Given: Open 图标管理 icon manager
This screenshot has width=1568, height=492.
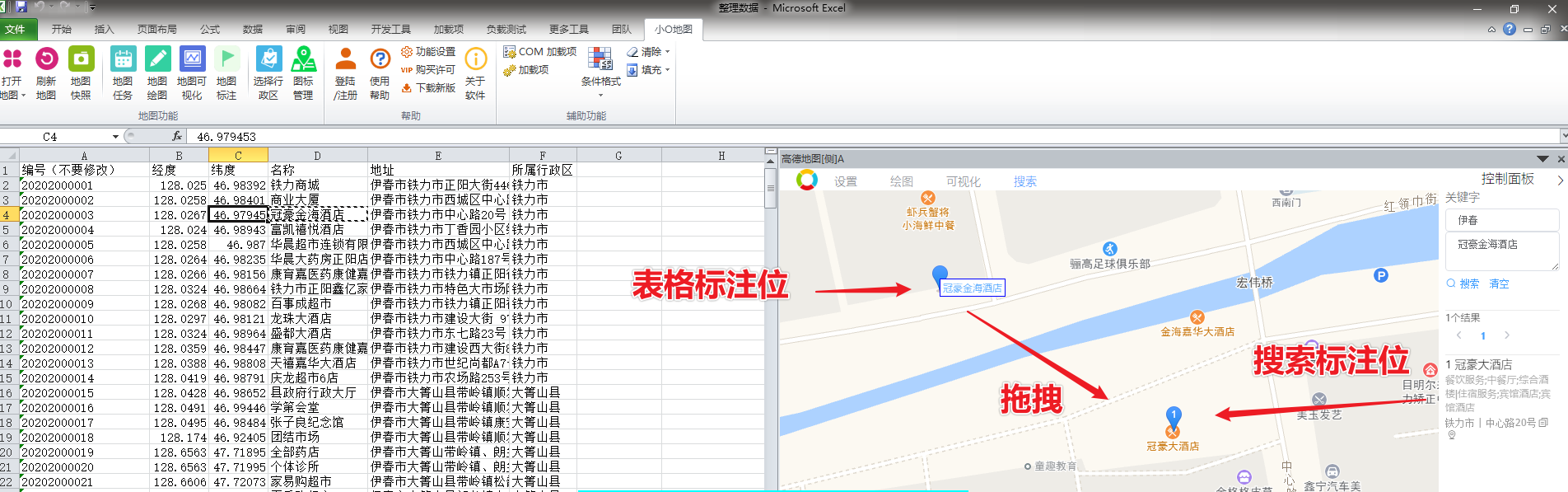Looking at the screenshot, I should (x=303, y=73).
